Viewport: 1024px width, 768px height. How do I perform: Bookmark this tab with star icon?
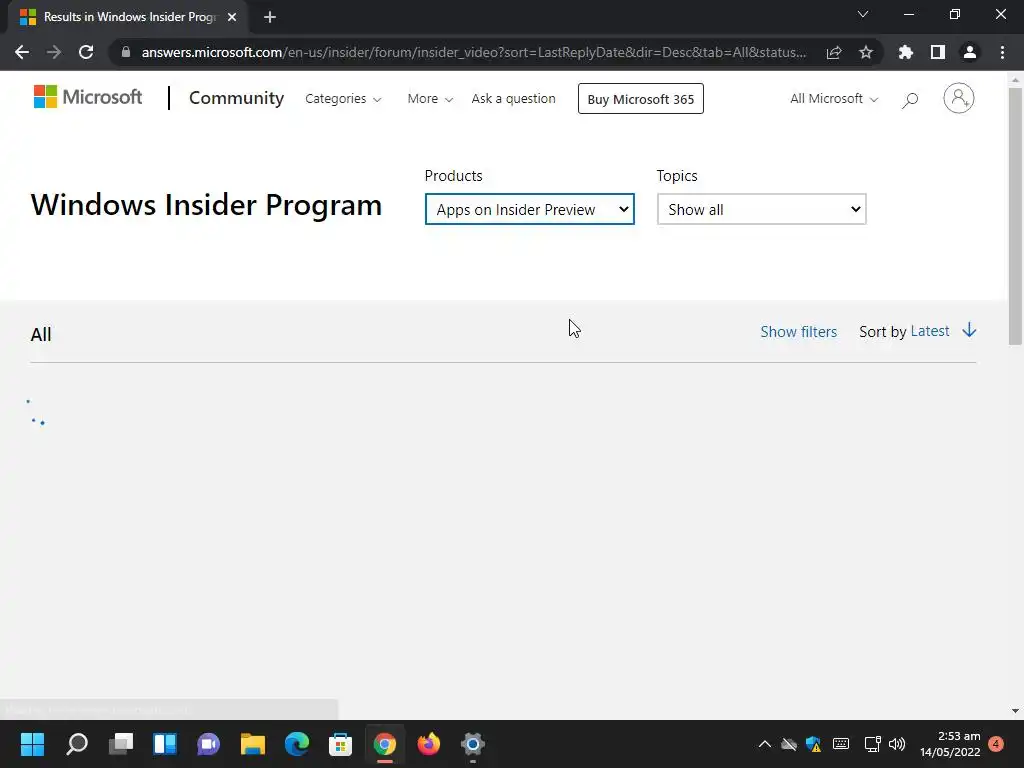(x=866, y=52)
